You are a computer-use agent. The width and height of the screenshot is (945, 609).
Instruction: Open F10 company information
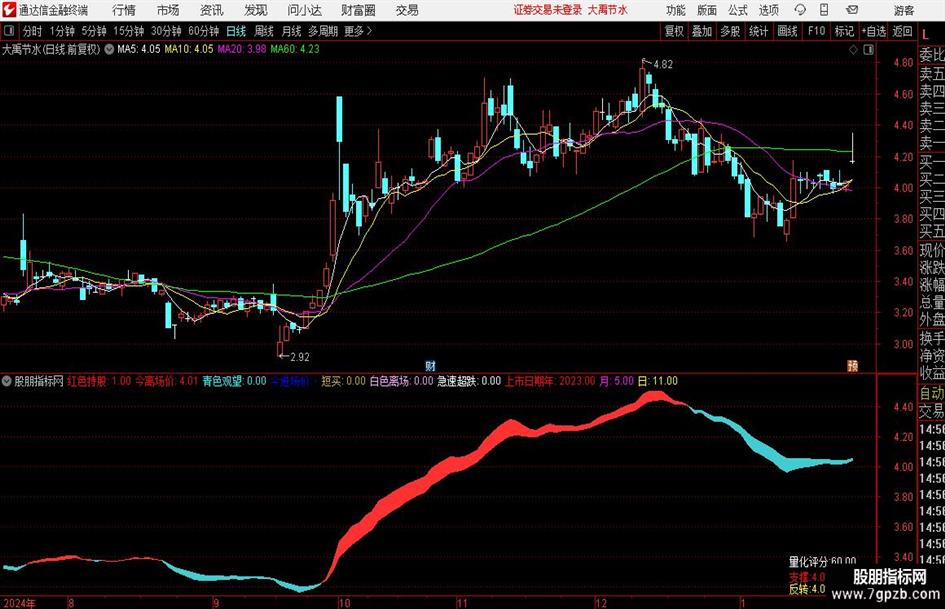(x=817, y=31)
